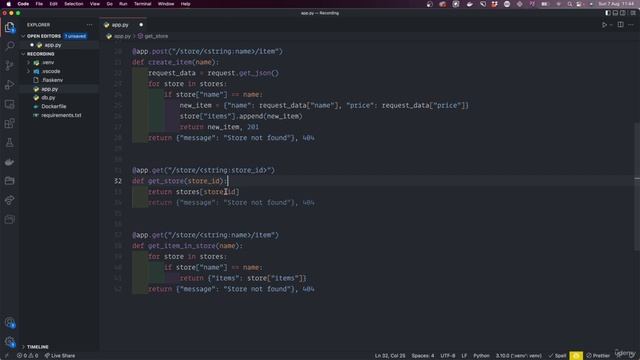The height and width of the screenshot is (360, 640).
Task: Open the Go menu
Action: [x=110, y=4]
